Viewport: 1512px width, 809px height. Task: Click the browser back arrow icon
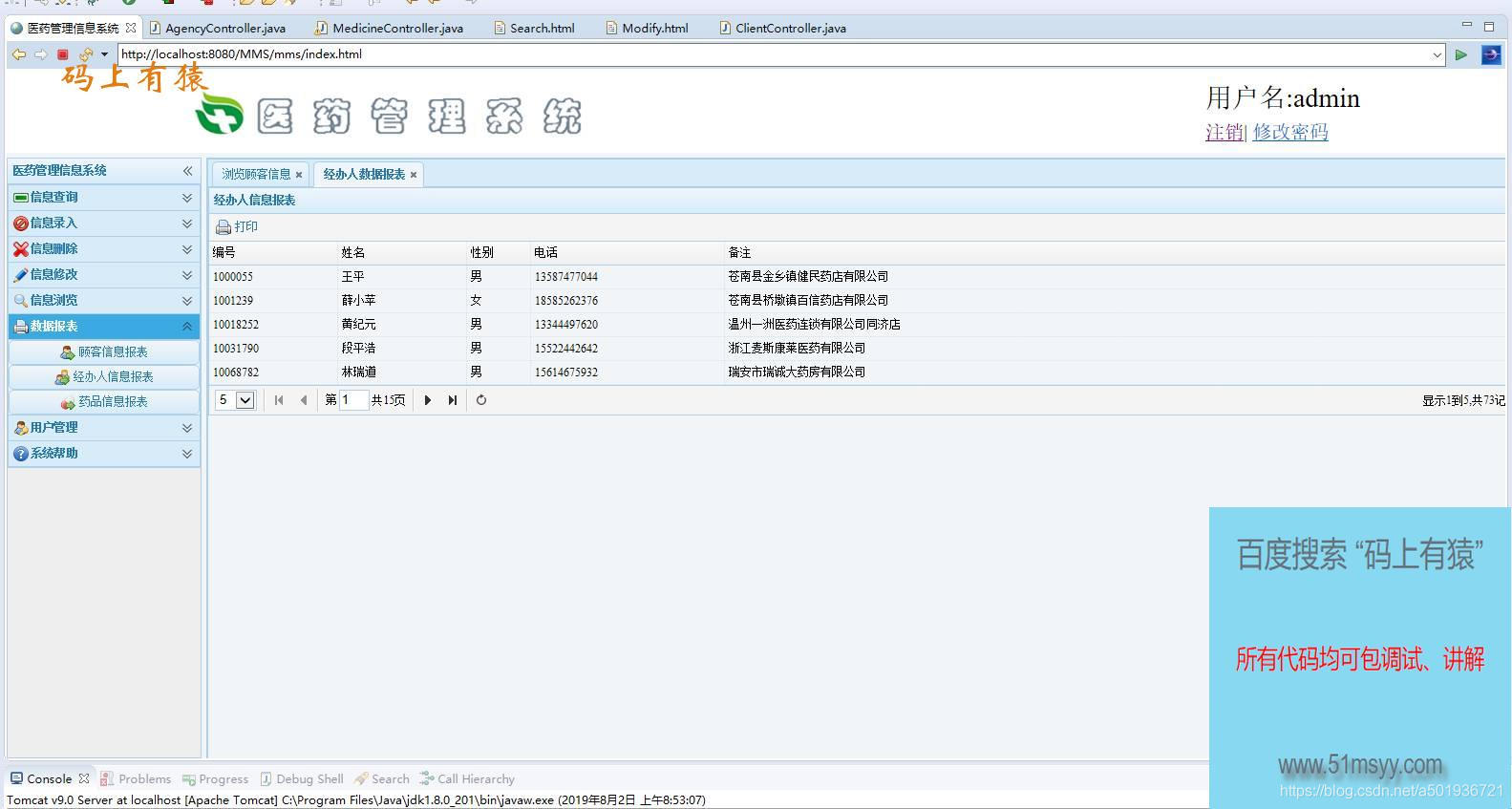pos(18,54)
